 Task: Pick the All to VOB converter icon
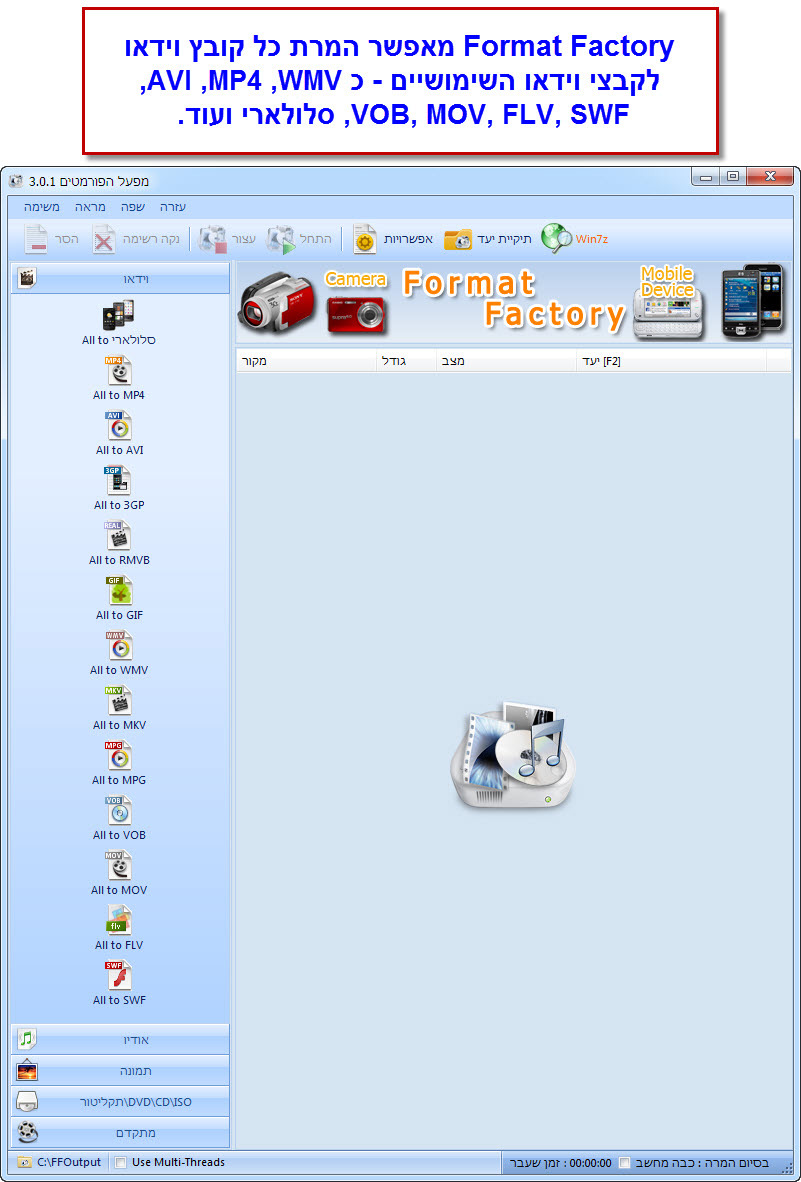coord(118,810)
